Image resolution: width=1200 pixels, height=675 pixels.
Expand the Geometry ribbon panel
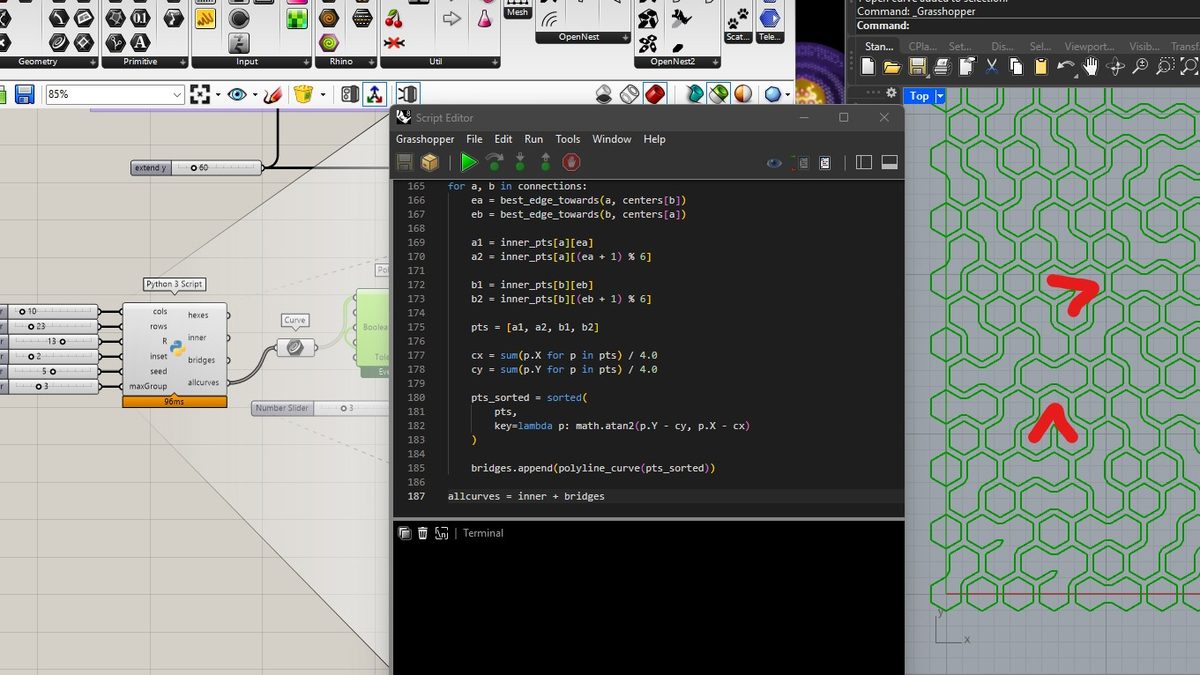coord(93,62)
